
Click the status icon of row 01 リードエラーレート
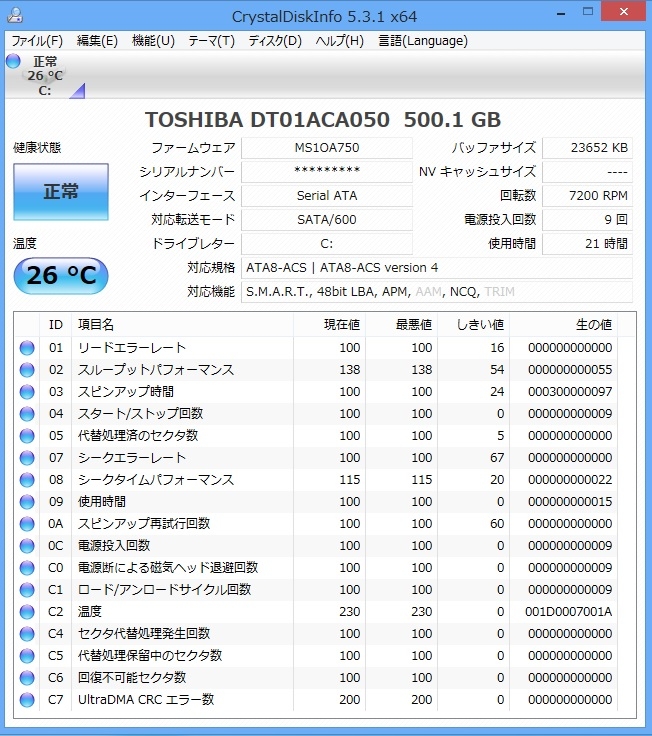(x=27, y=348)
